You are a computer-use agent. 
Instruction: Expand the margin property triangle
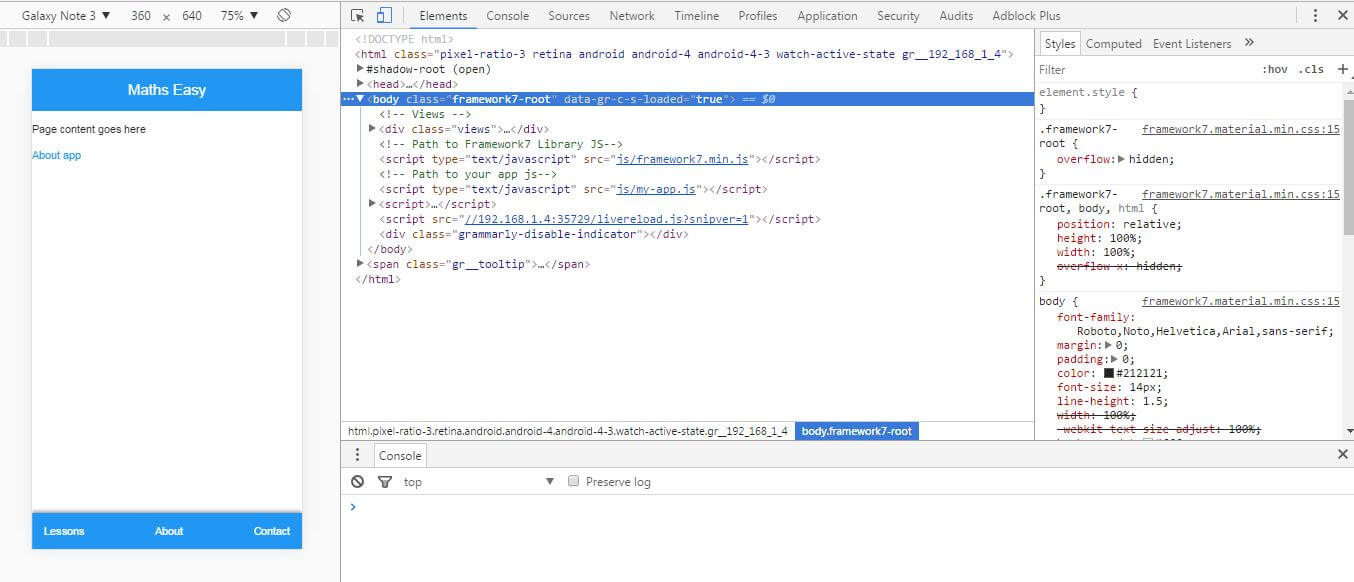pyautogui.click(x=1109, y=345)
